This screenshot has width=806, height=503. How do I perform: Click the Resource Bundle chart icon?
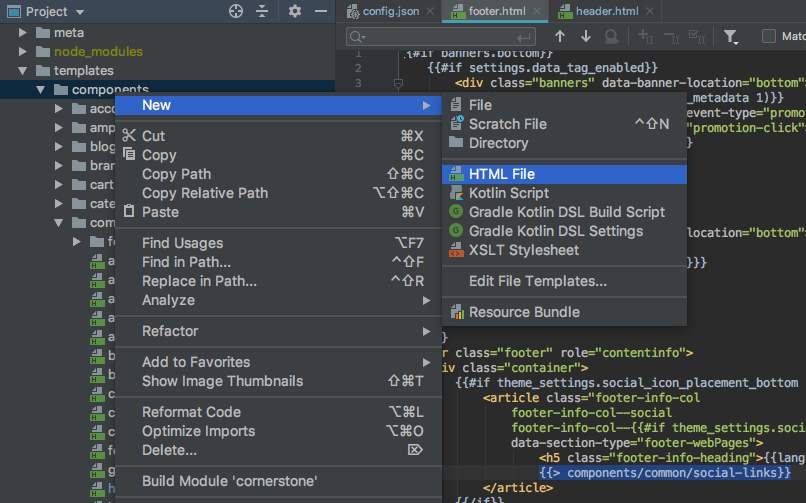tap(456, 311)
